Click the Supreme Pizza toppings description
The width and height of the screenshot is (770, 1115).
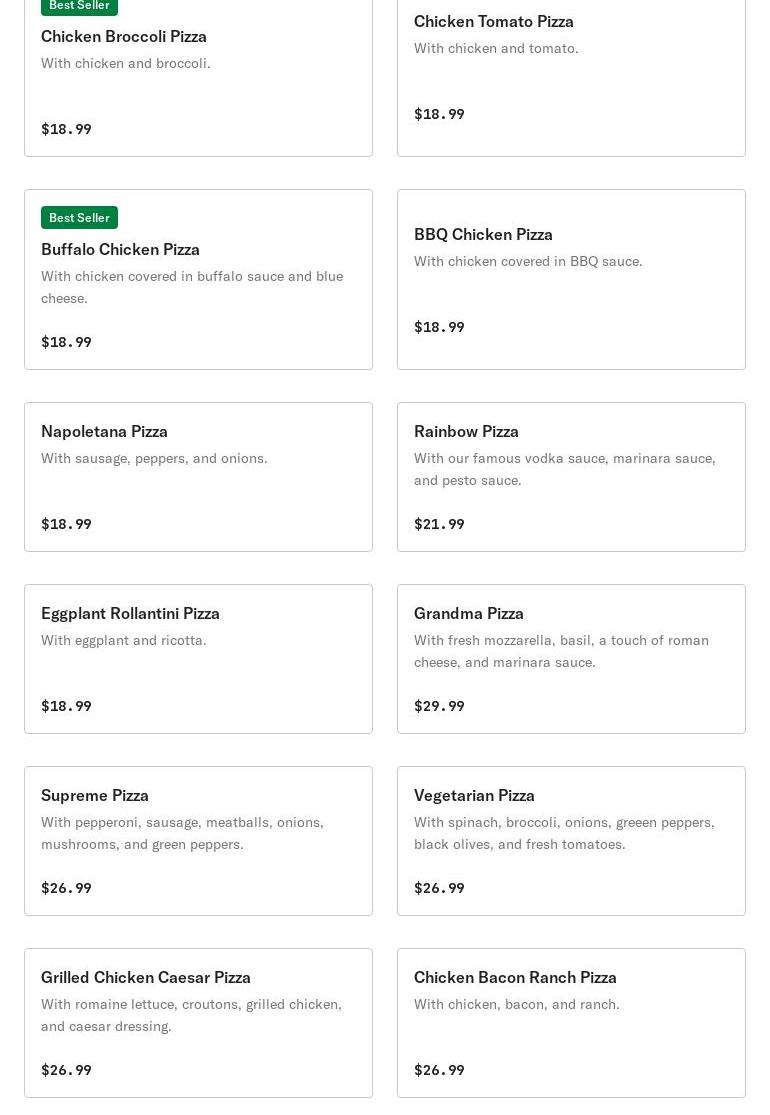pos(182,833)
